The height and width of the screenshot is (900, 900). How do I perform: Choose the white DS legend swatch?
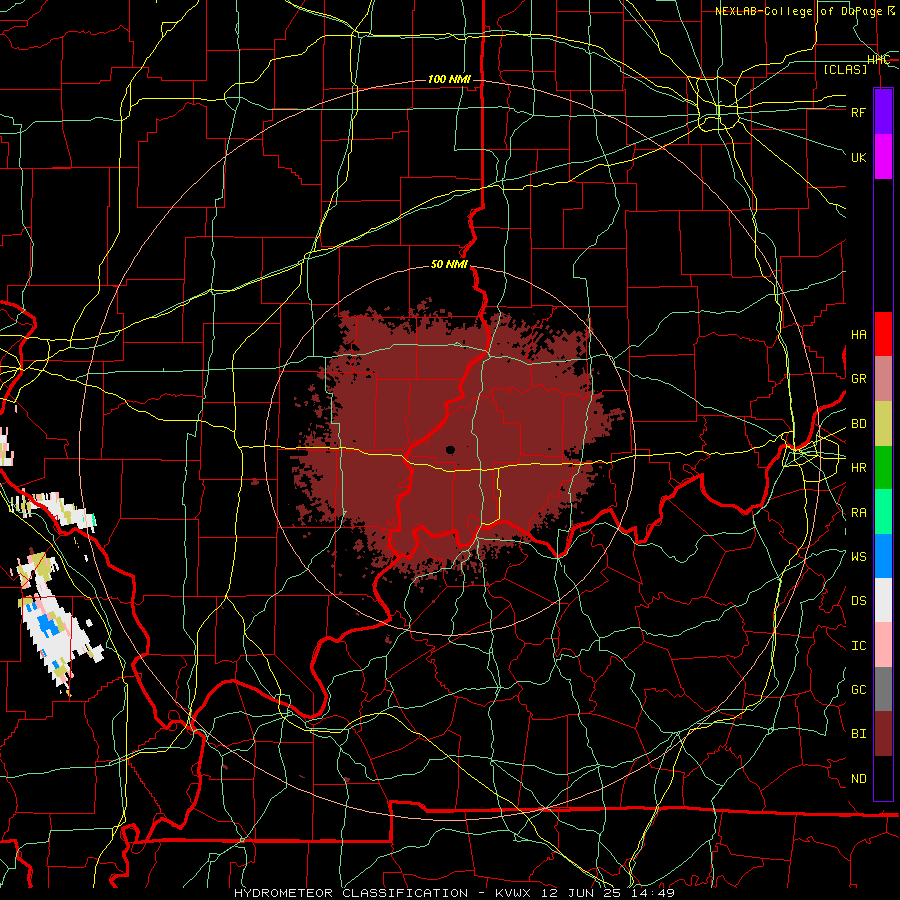pos(883,600)
